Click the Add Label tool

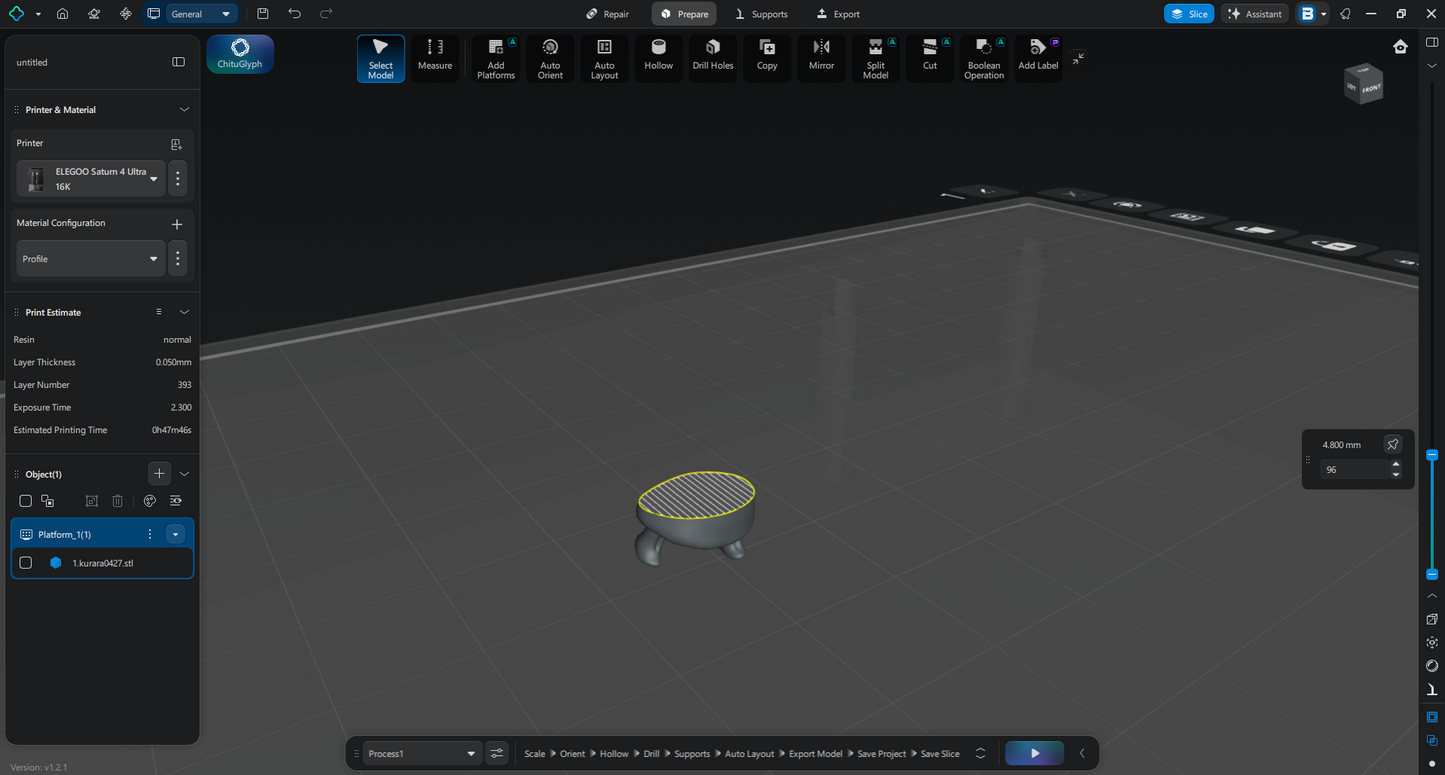(x=1038, y=59)
